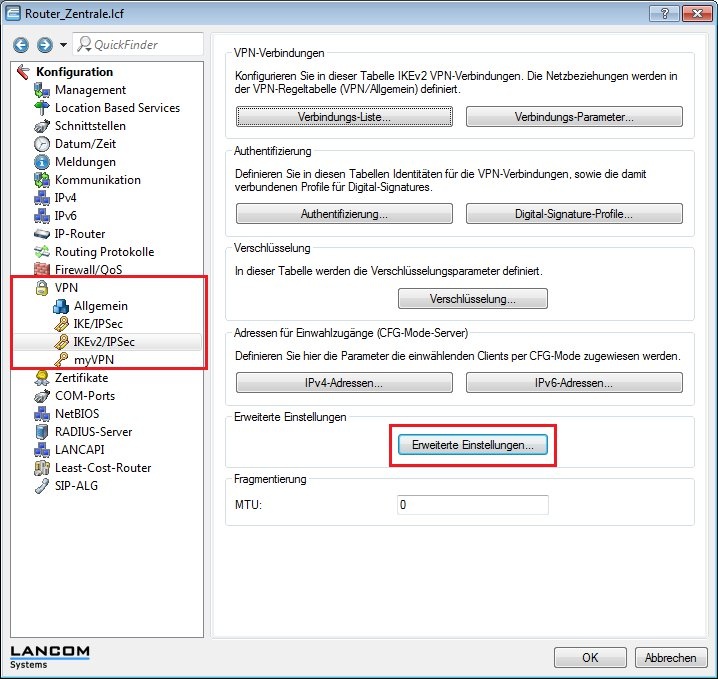Click the back navigation arrow
This screenshot has height=679, width=718.
point(19,45)
